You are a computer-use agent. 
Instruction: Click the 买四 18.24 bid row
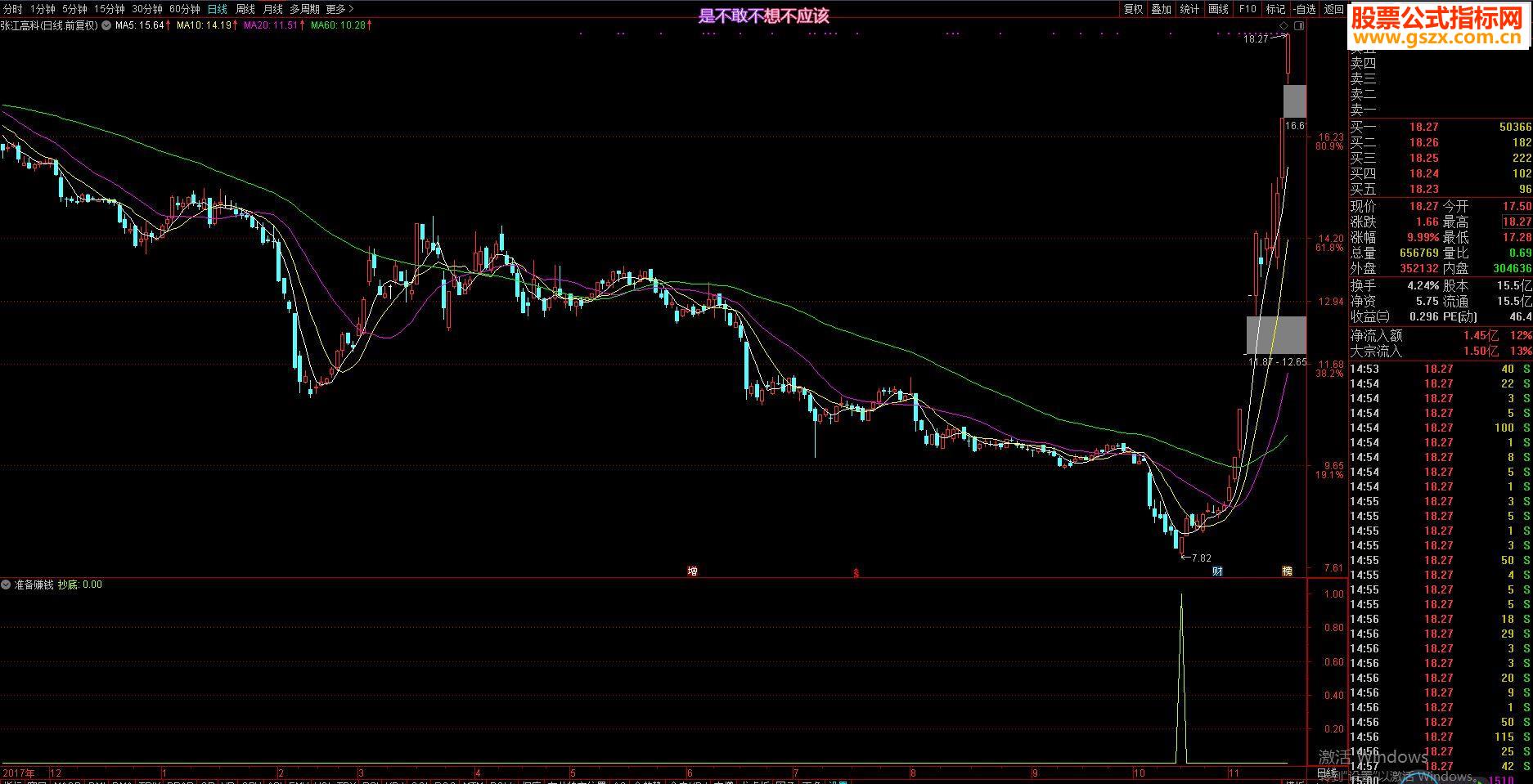click(x=1441, y=173)
